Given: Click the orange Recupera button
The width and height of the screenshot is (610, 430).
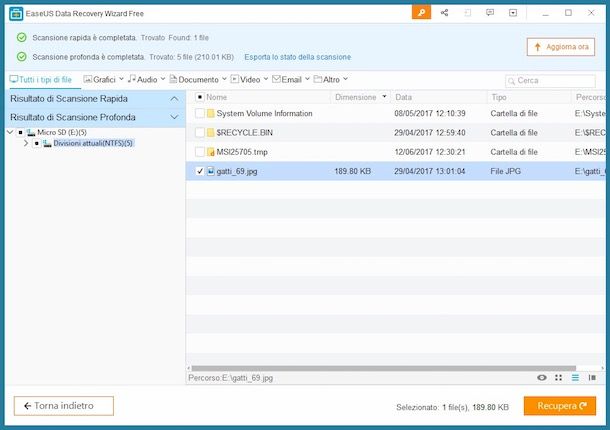Looking at the screenshot, I should point(560,406).
